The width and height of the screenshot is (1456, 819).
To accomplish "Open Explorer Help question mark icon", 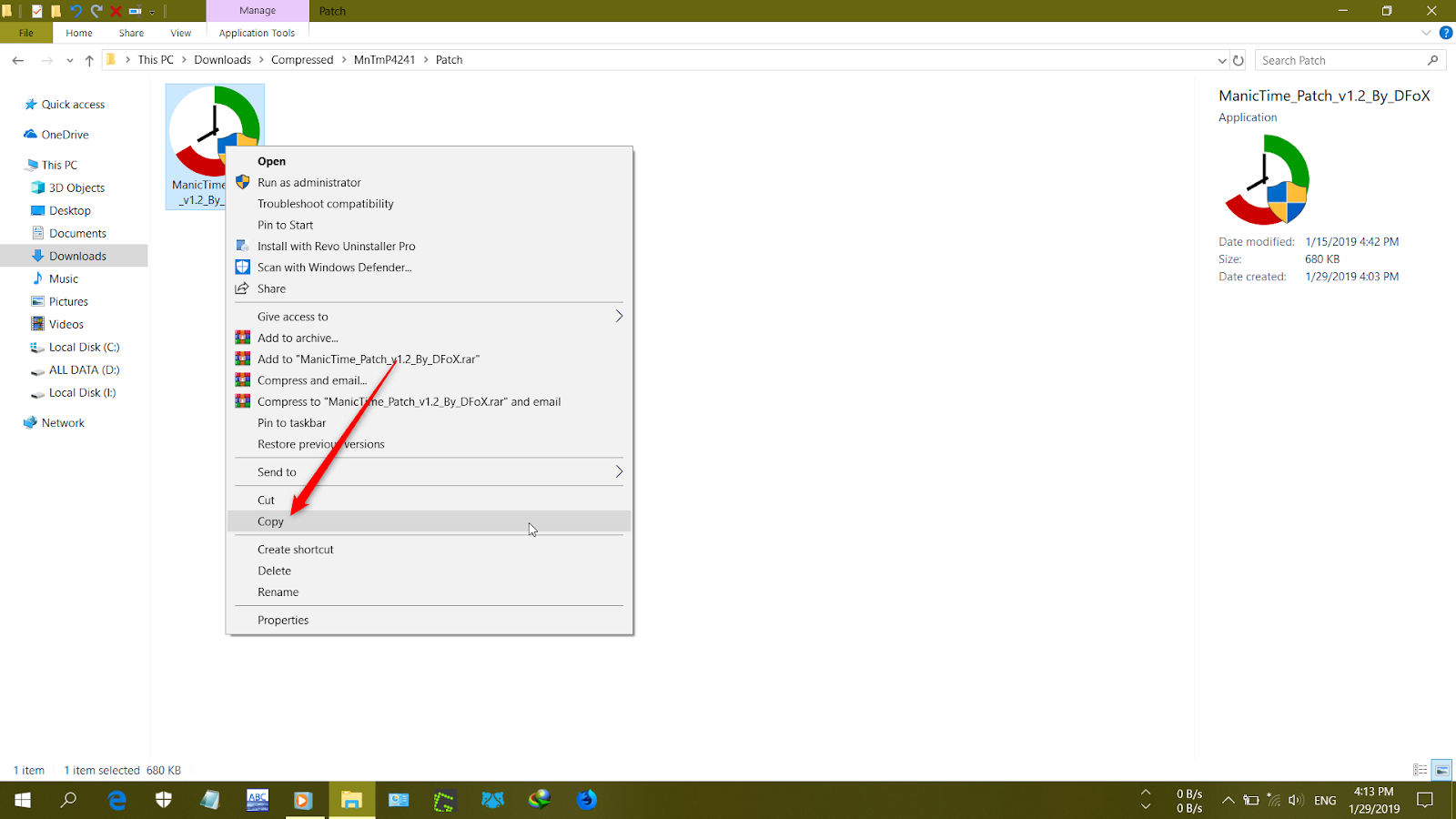I will (x=1445, y=33).
